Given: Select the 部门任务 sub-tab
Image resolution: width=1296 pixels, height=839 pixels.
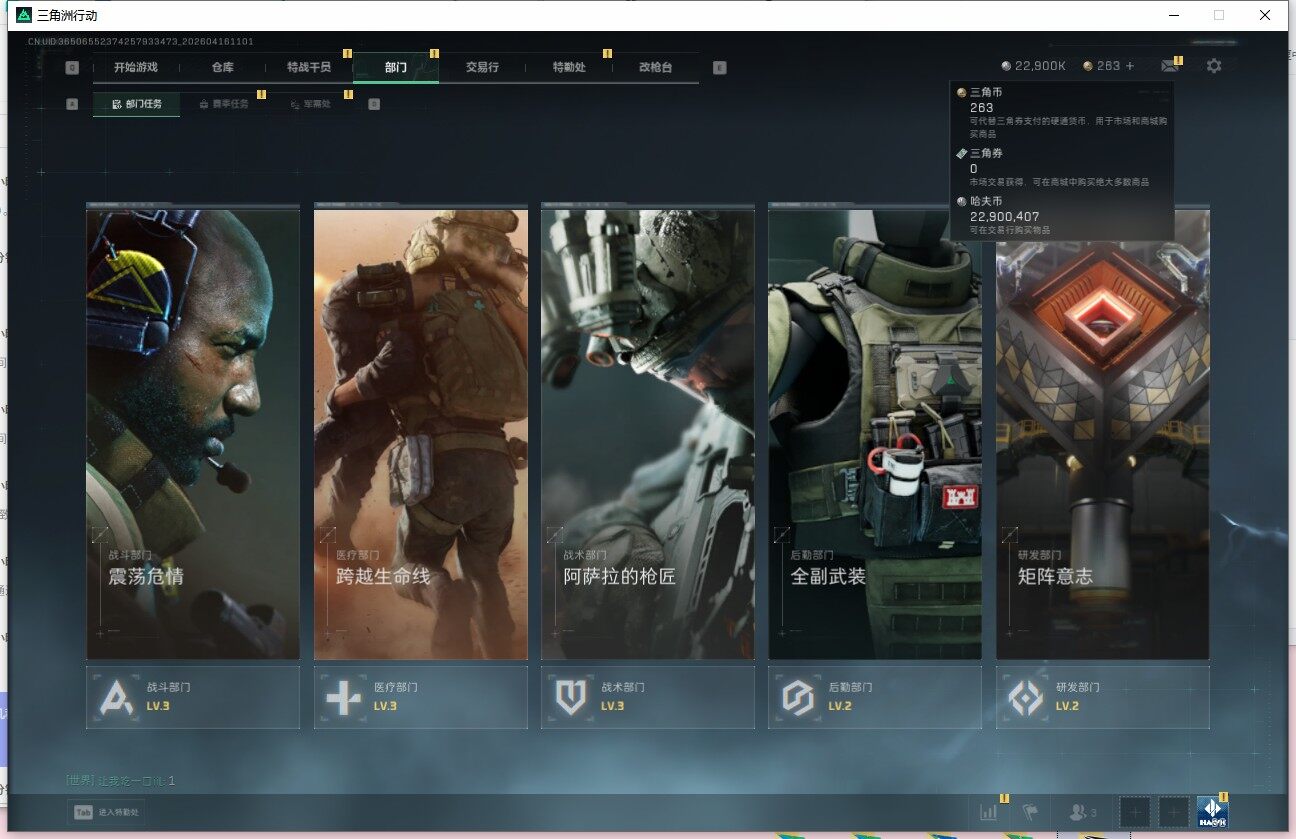Looking at the screenshot, I should click(137, 104).
